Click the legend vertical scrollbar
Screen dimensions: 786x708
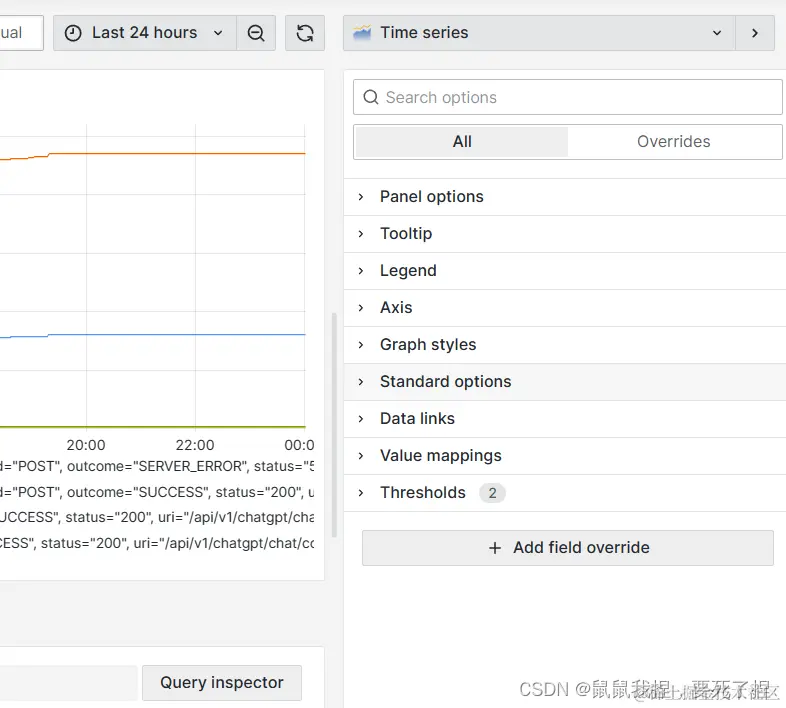point(334,425)
